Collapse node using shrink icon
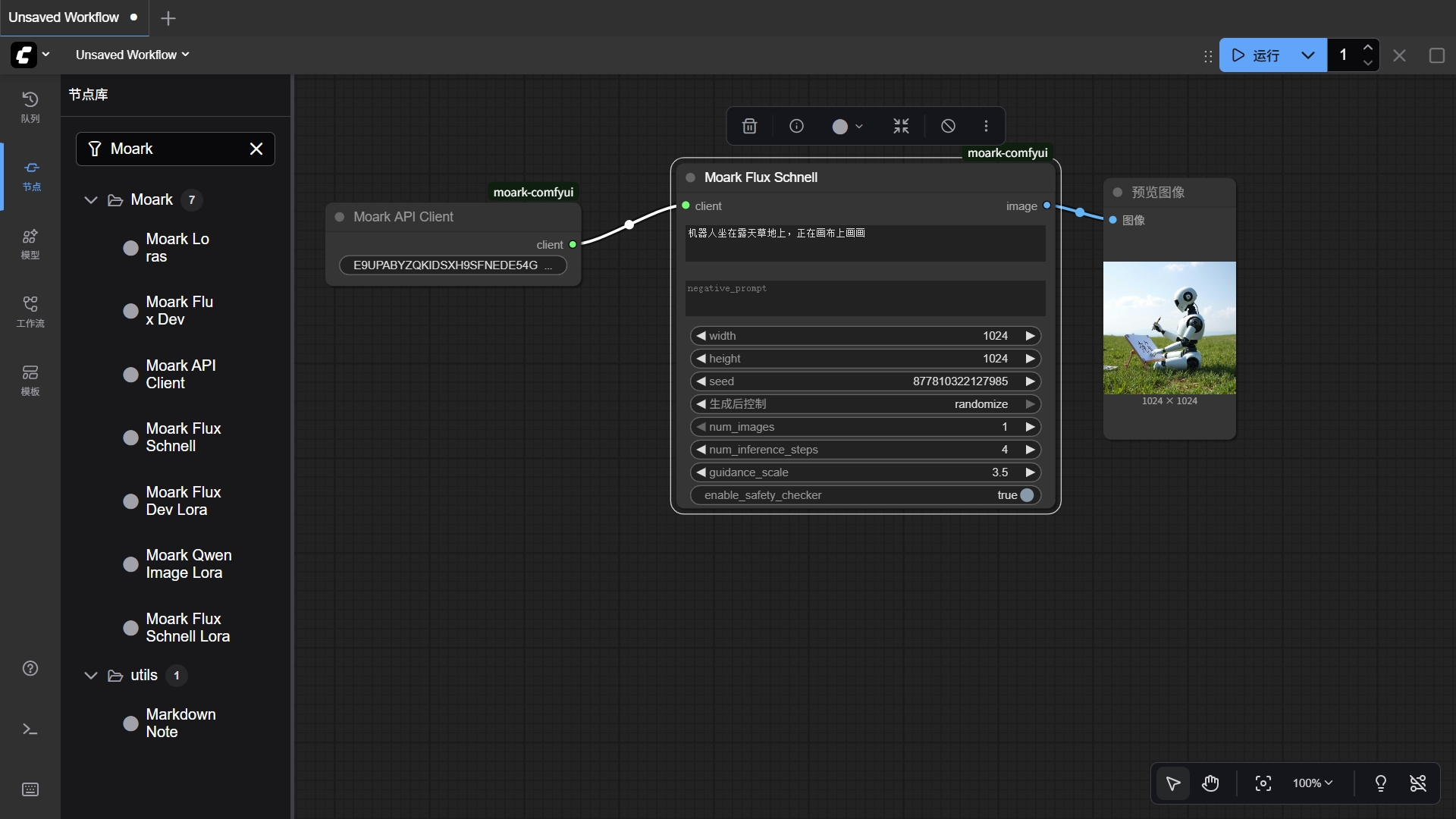Screen dimensions: 1456x819 tap(901, 127)
